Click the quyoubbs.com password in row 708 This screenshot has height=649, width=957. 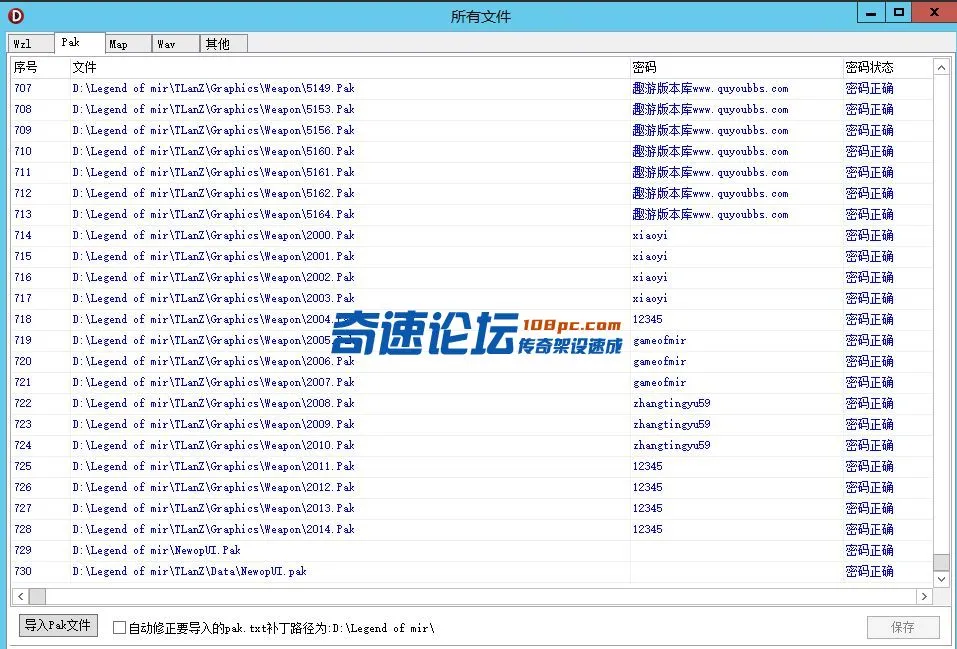click(x=710, y=109)
